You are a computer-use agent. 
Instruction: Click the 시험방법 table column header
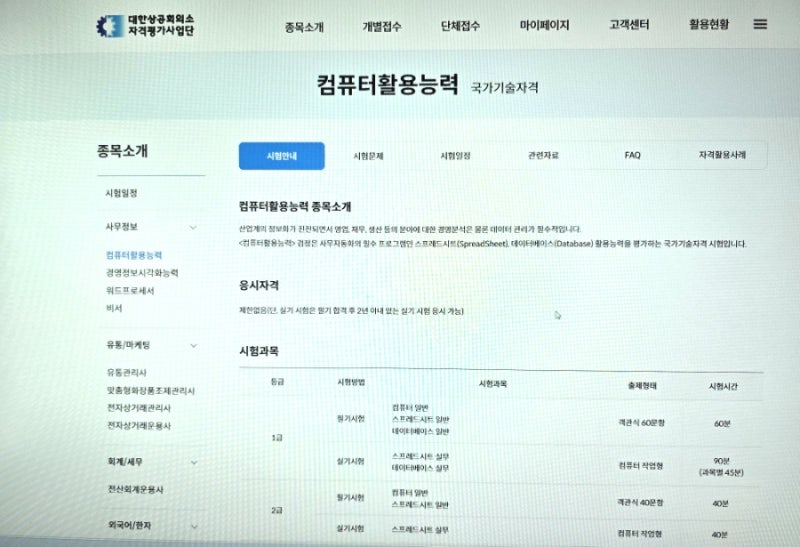[351, 382]
